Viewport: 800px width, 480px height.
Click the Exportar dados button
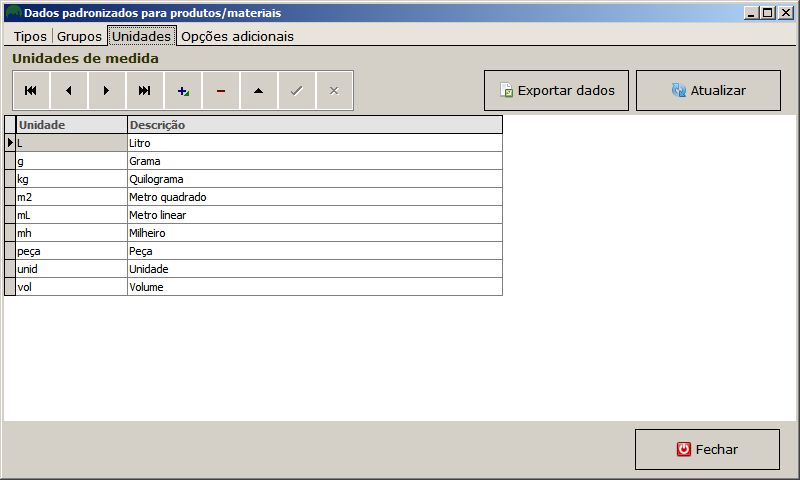pyautogui.click(x=556, y=90)
